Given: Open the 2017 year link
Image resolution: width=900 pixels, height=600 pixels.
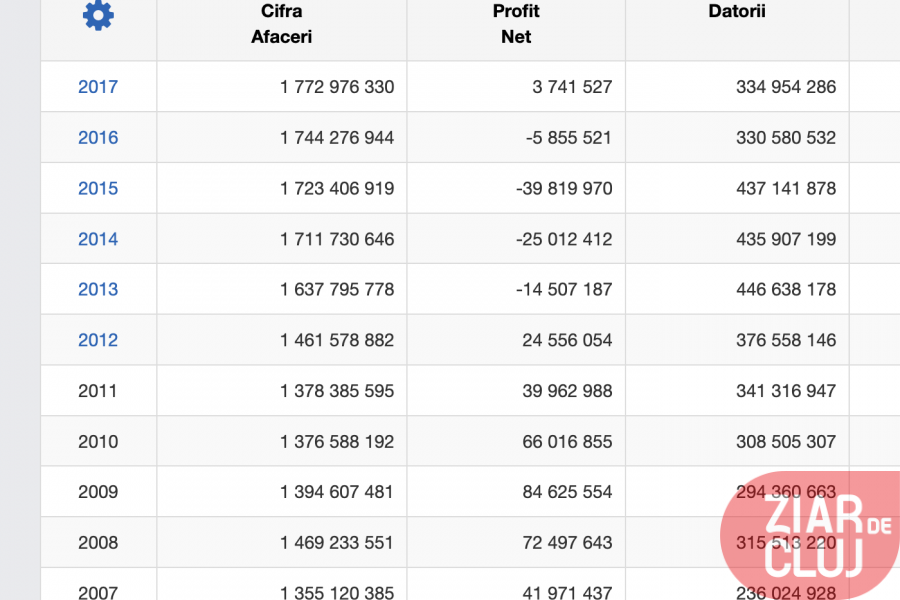Looking at the screenshot, I should (x=98, y=87).
